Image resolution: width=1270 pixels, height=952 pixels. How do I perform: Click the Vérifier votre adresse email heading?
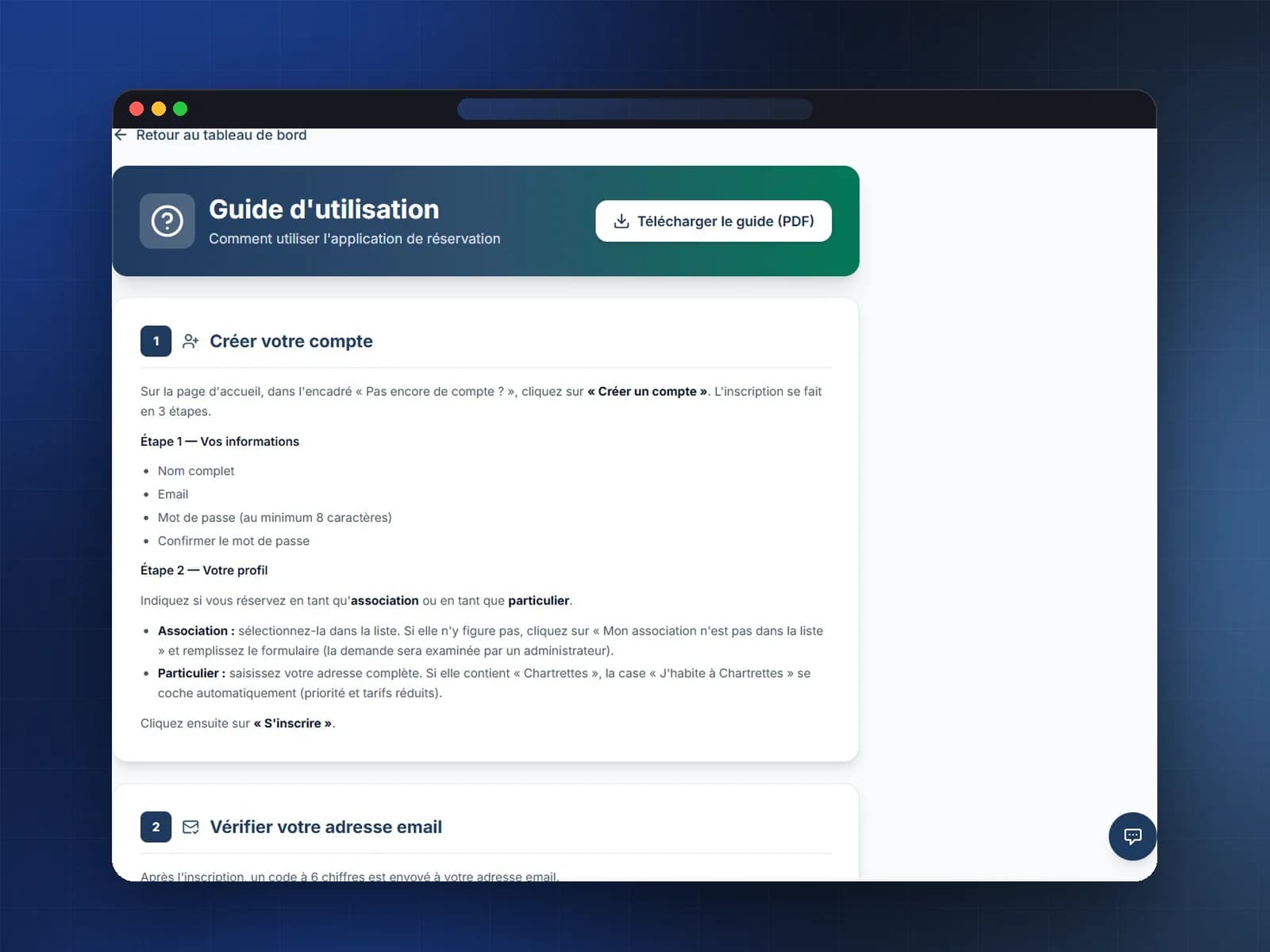[325, 827]
